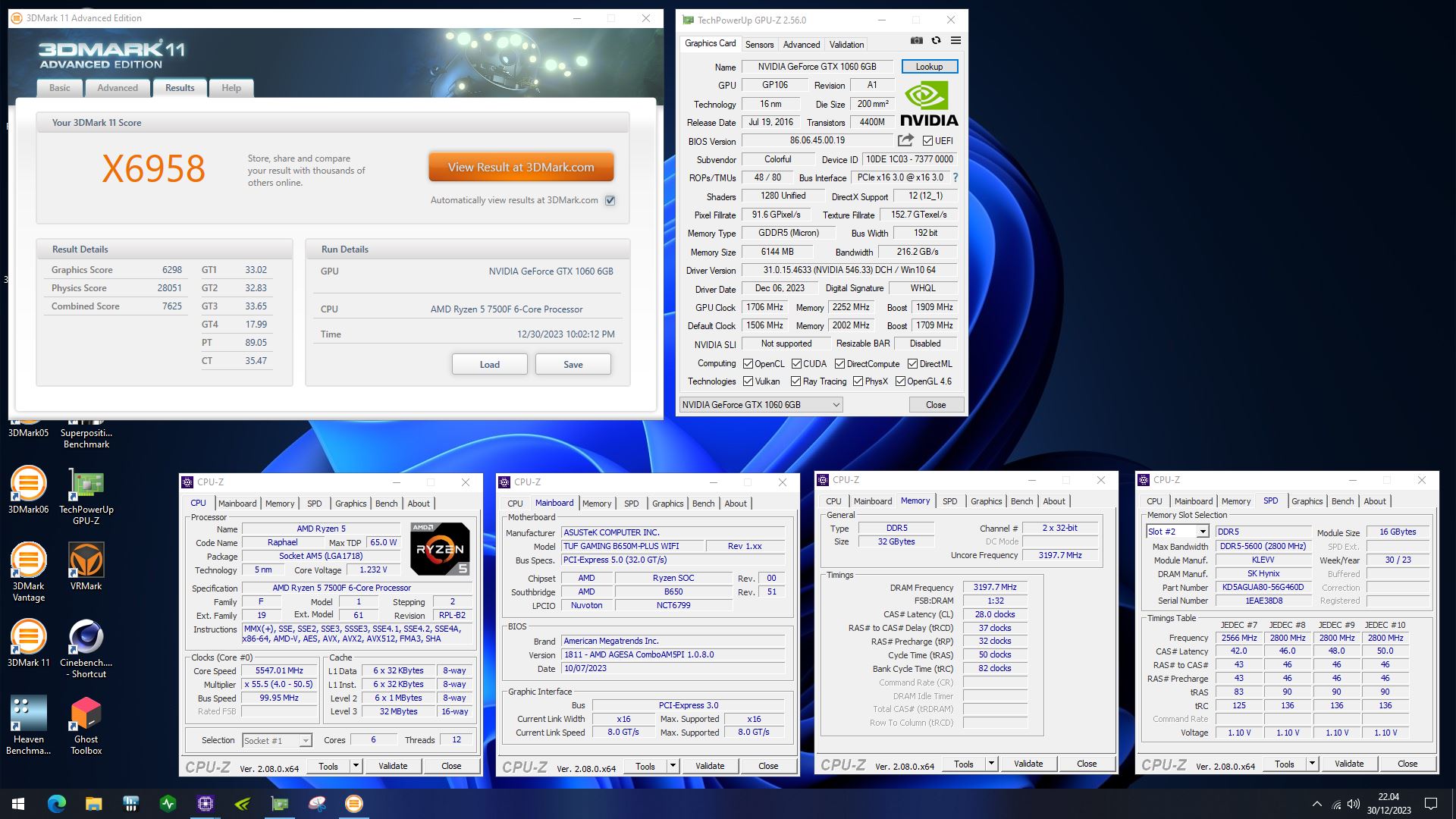1456x819 pixels.
Task: Switch to the Sensors tab in GPU-Z
Action: [x=759, y=45]
